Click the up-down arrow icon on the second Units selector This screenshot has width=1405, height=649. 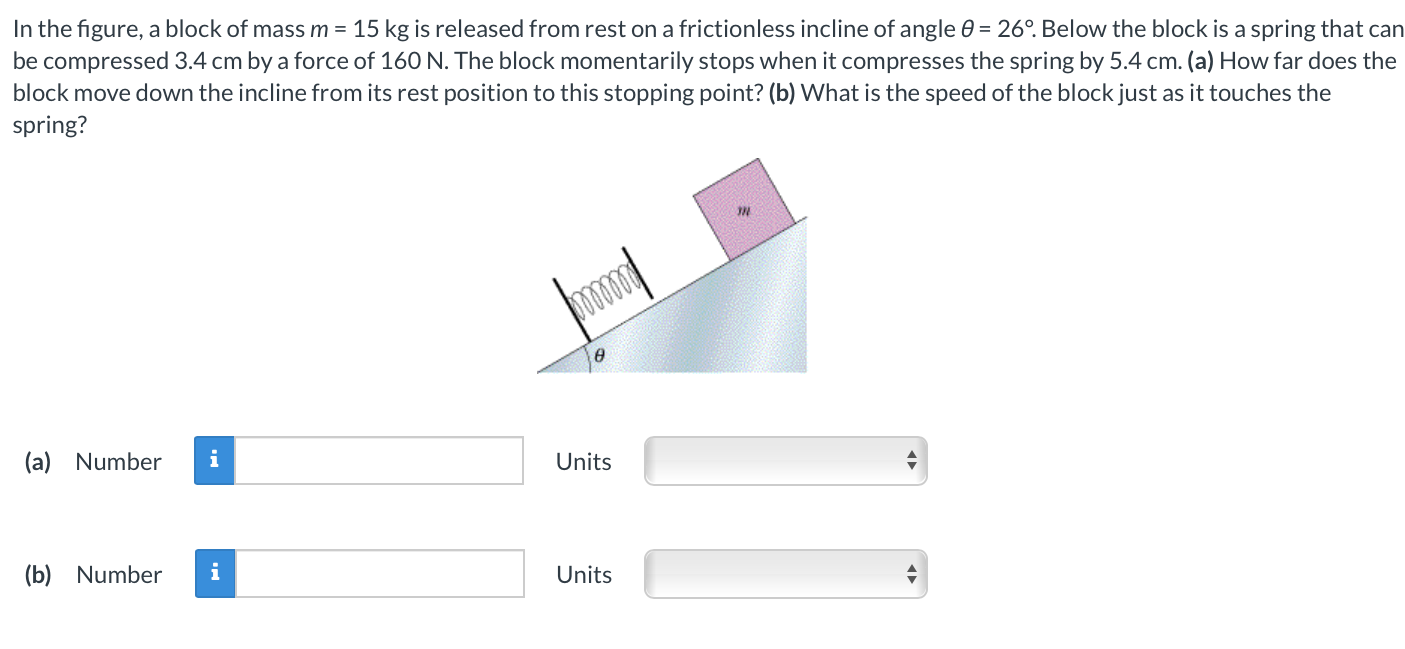point(911,573)
